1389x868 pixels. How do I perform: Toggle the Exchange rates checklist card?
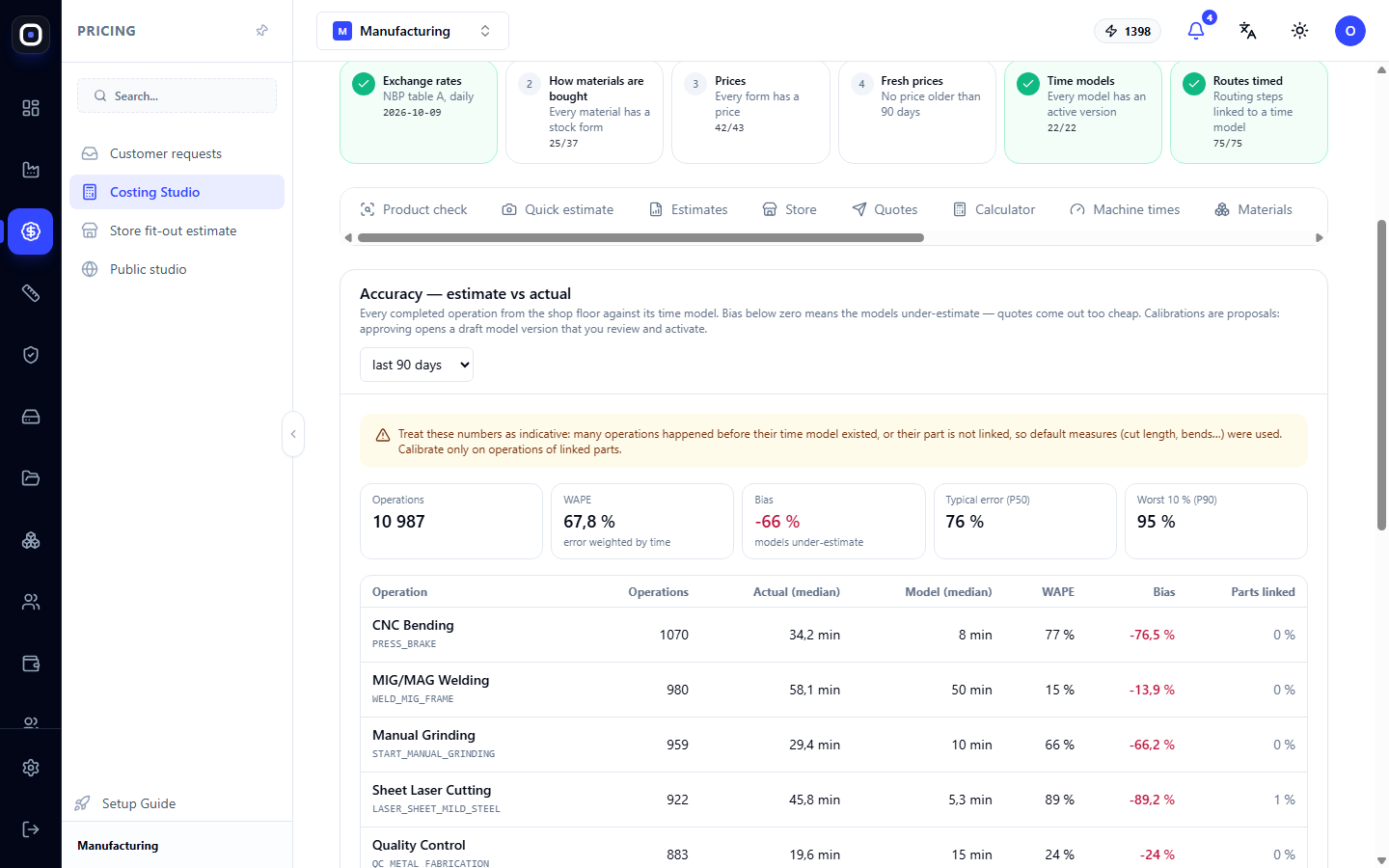(419, 112)
